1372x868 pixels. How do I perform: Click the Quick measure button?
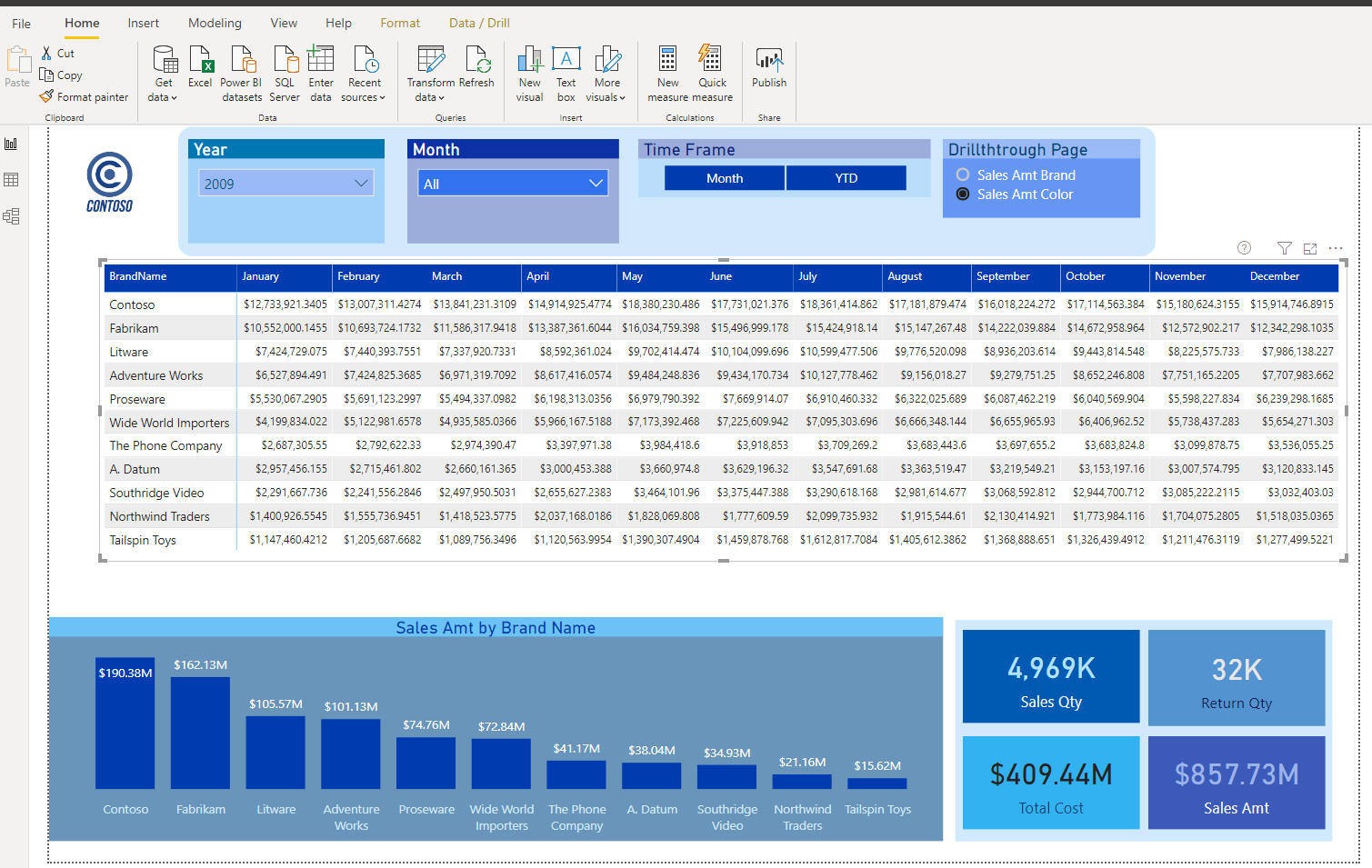[x=712, y=73]
